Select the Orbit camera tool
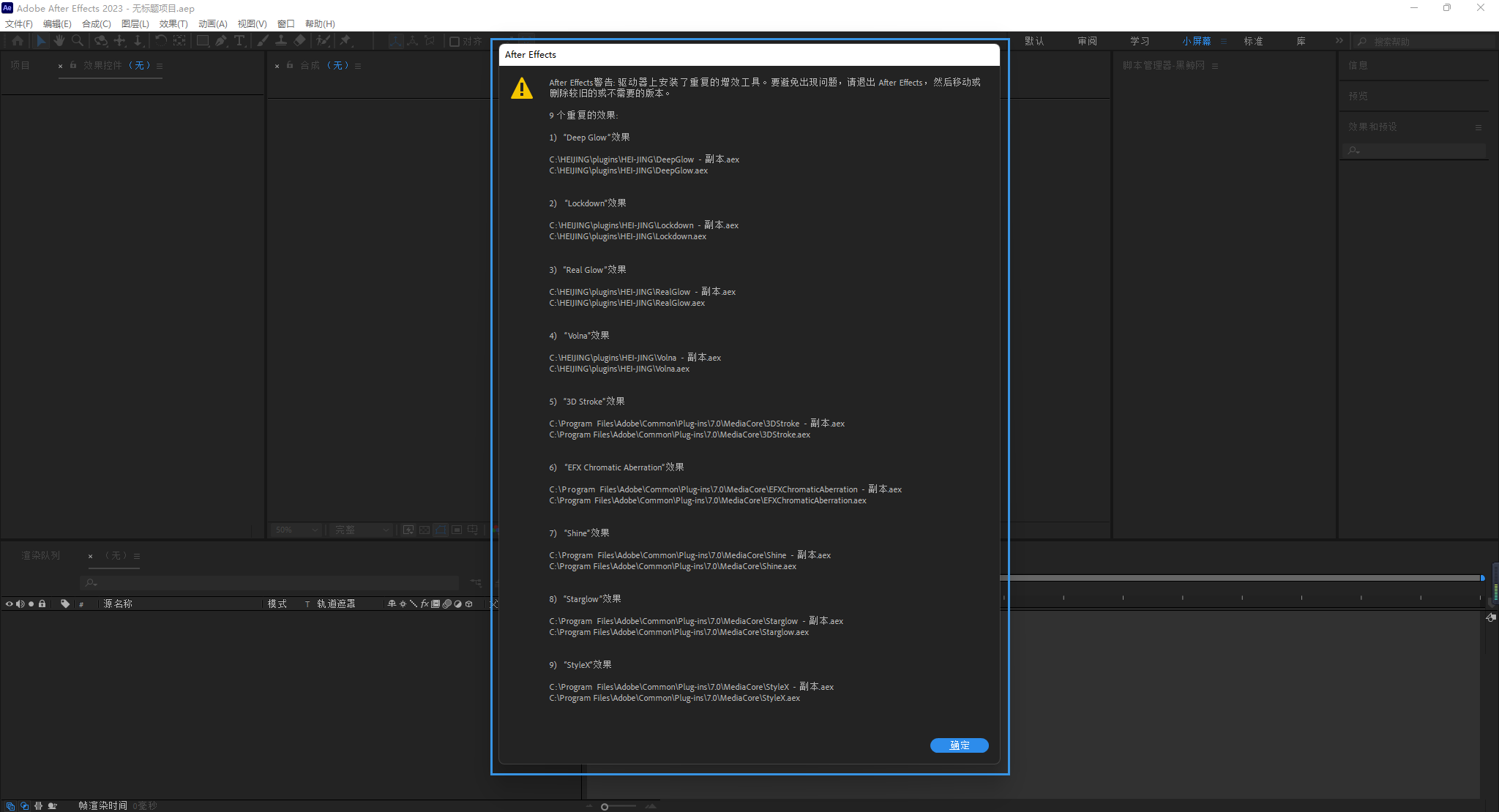 tap(101, 41)
